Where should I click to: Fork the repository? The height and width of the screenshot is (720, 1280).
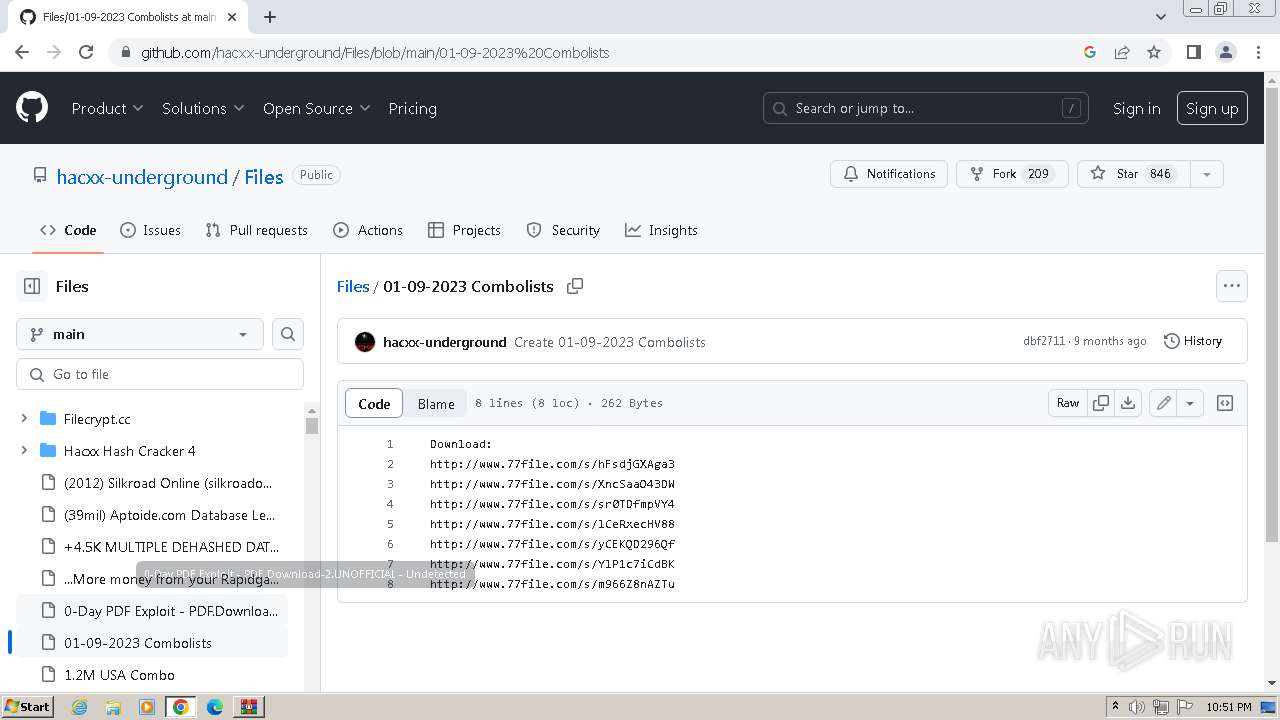[x=1012, y=174]
